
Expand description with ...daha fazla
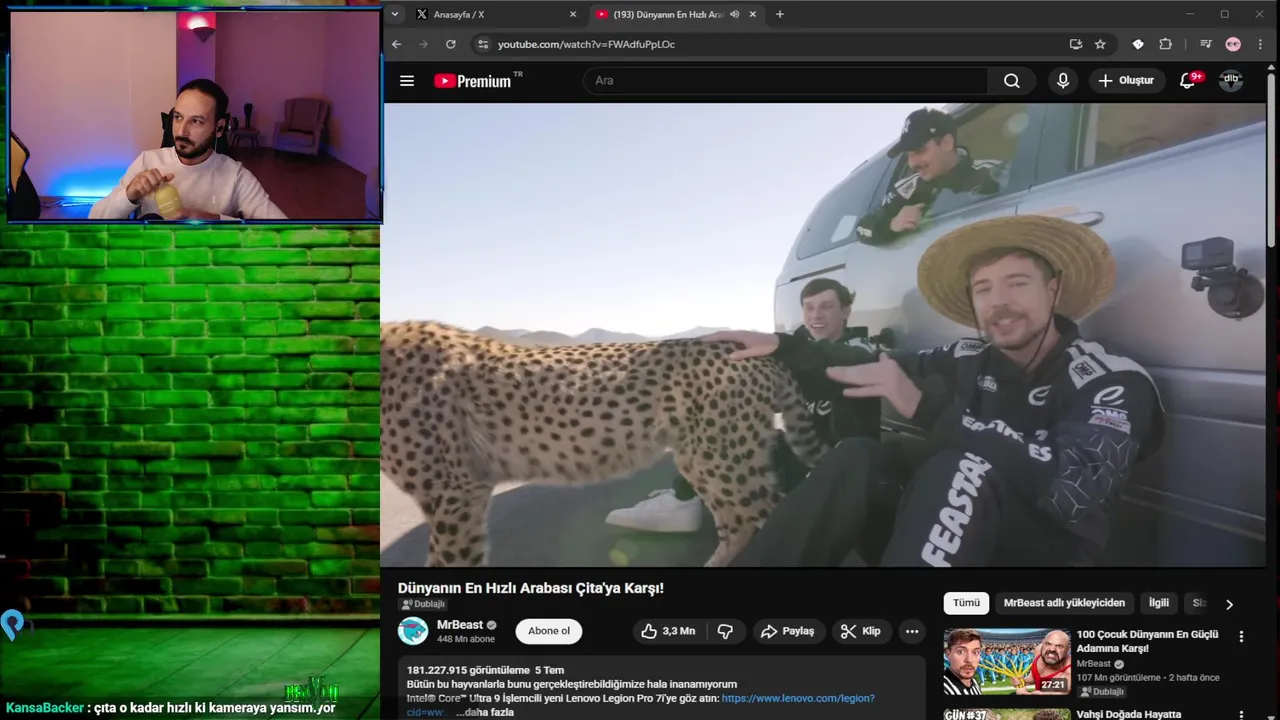484,712
